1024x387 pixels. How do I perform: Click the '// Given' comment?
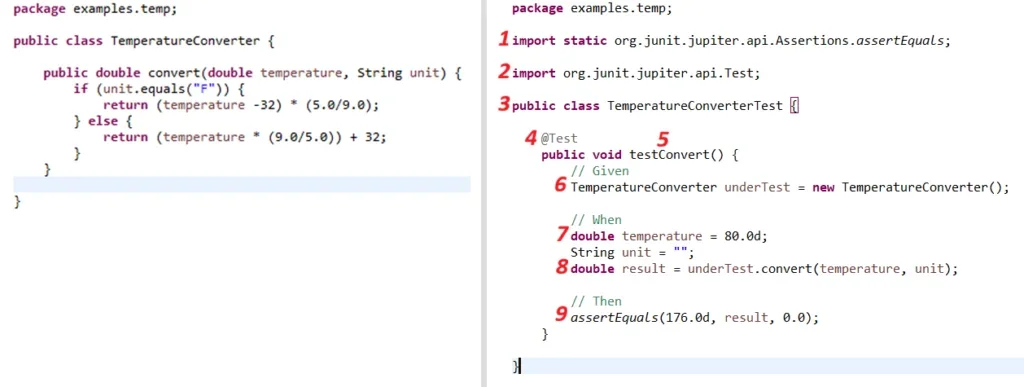[x=600, y=171]
